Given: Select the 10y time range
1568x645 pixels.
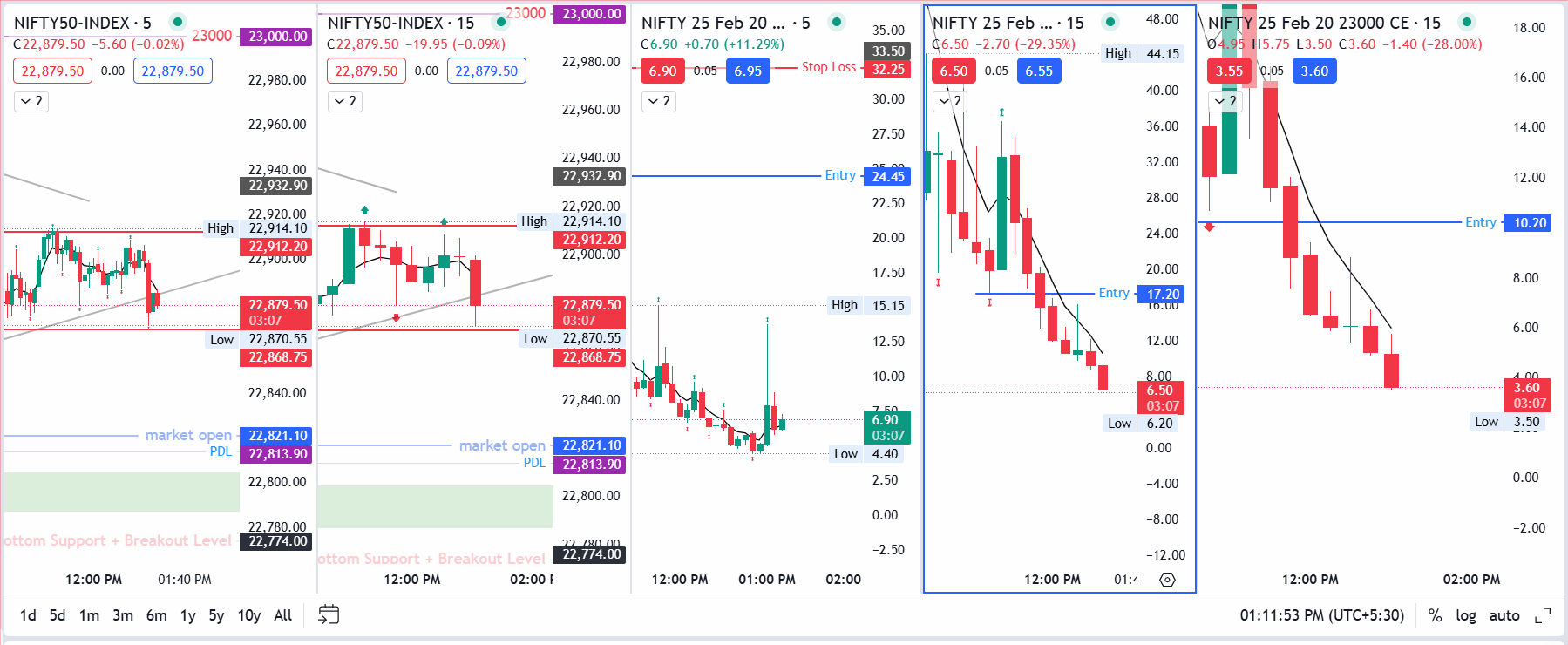Looking at the screenshot, I should [x=249, y=615].
